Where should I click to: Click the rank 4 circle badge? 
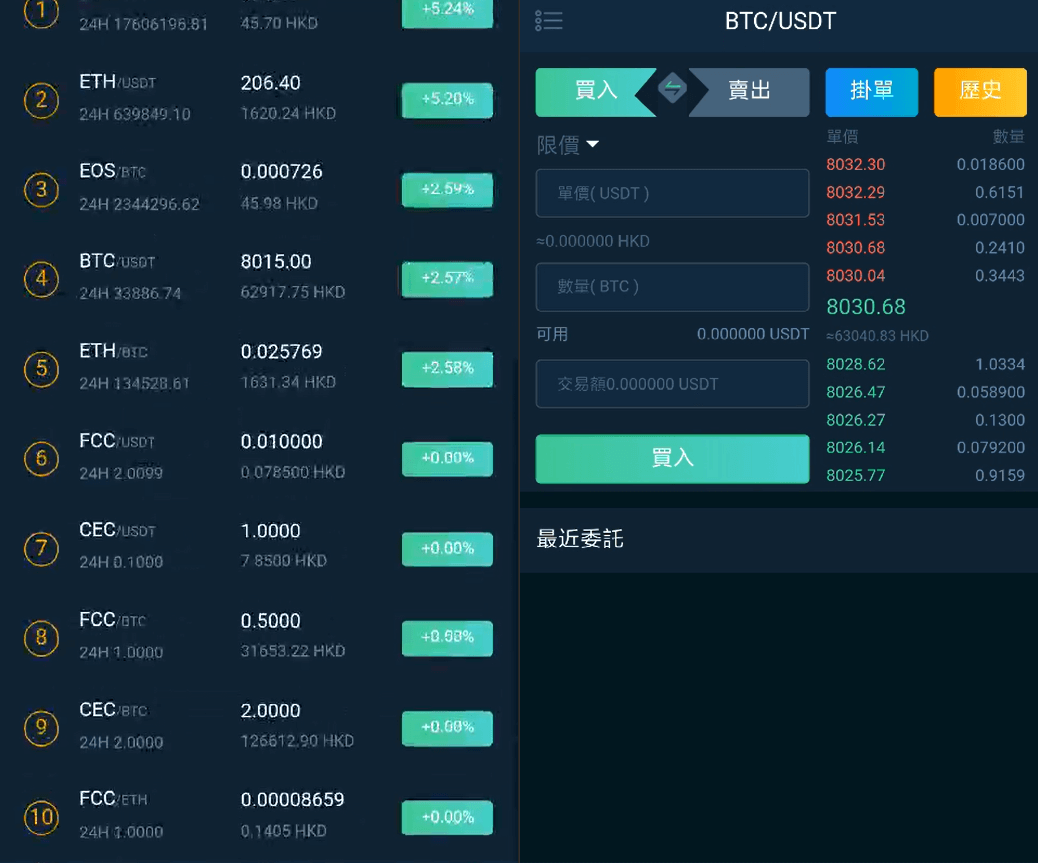tap(41, 279)
